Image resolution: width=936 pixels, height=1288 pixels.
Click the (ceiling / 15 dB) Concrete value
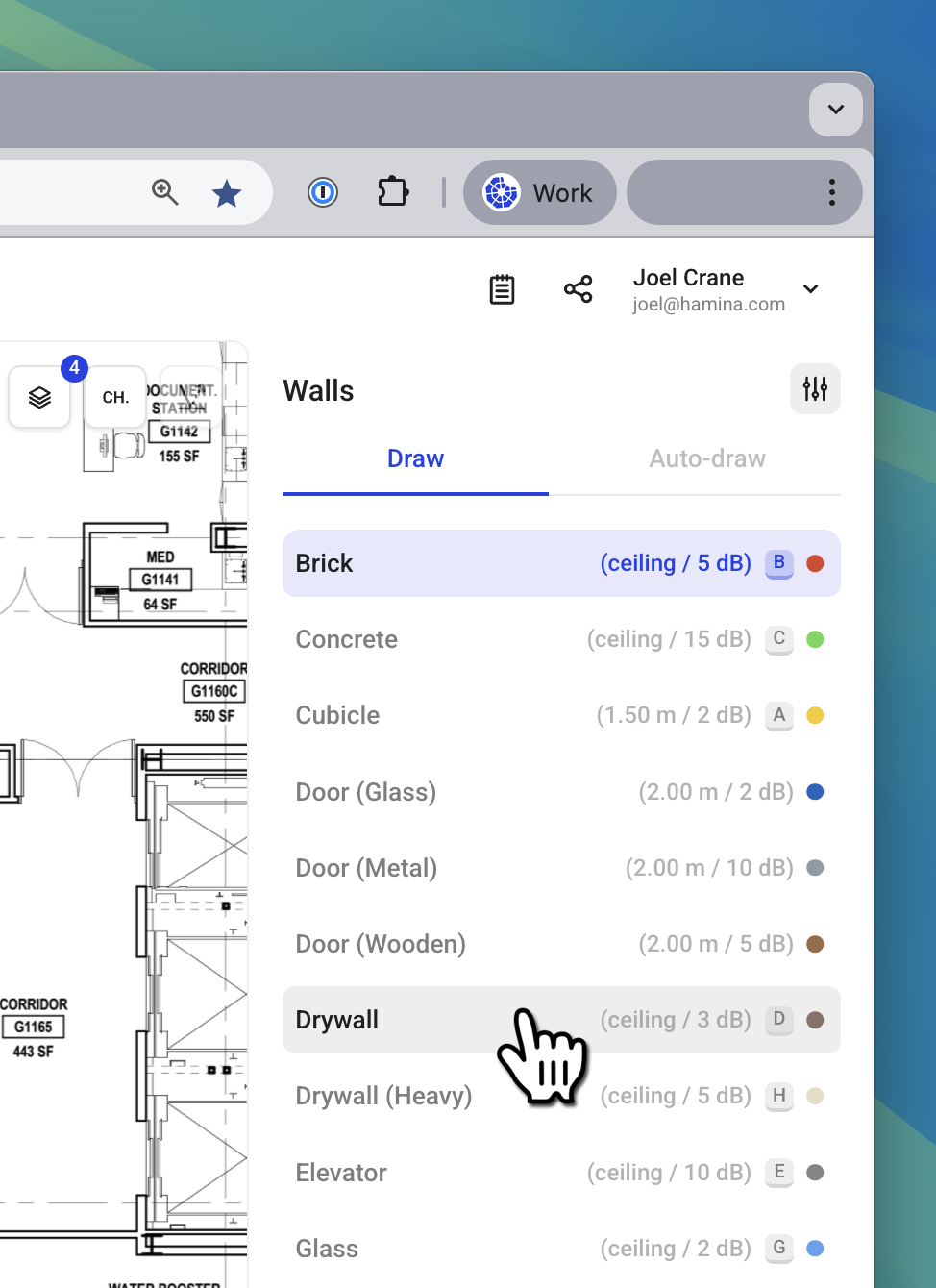[669, 639]
